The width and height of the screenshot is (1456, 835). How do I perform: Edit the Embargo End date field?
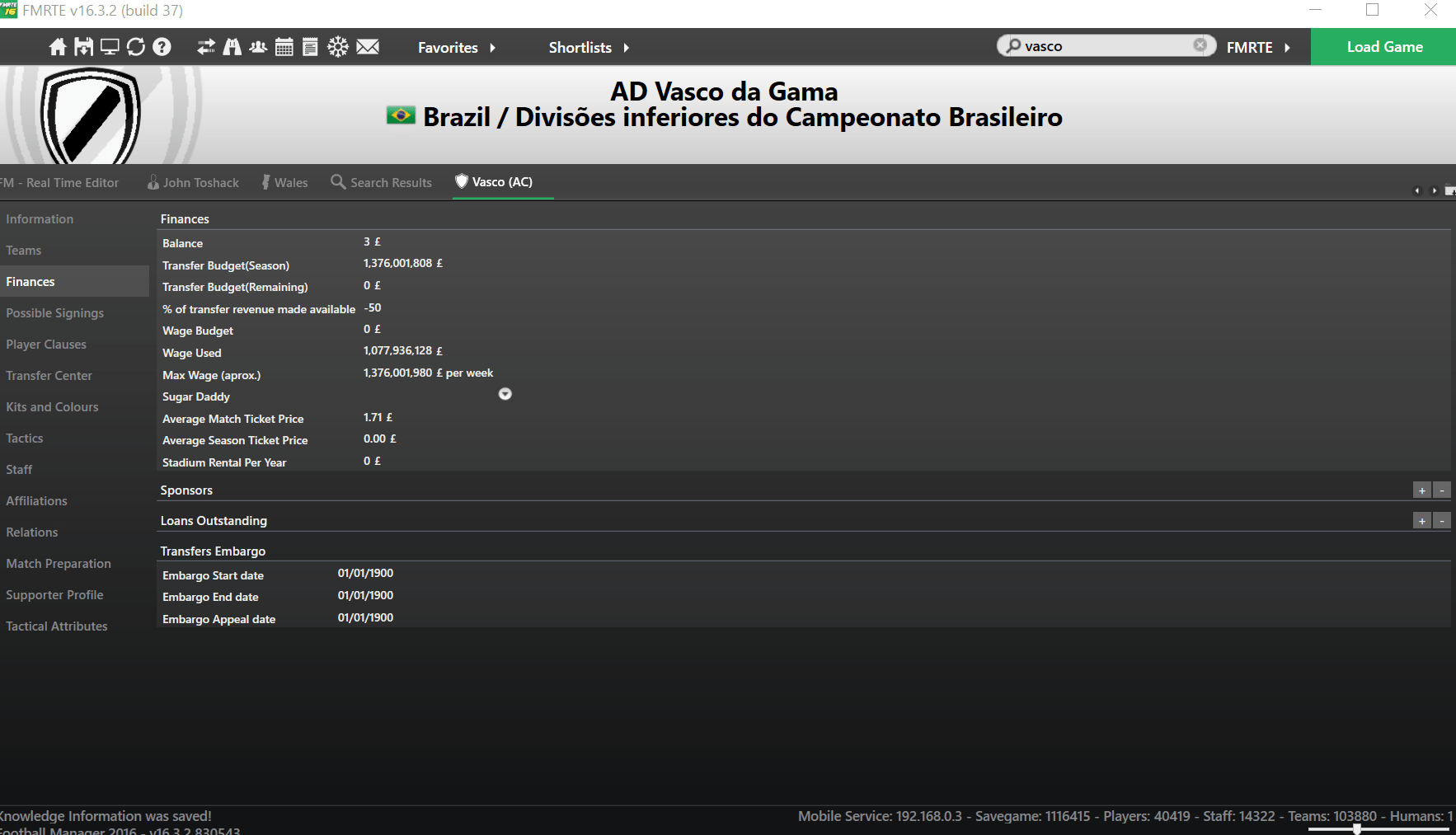coord(365,595)
